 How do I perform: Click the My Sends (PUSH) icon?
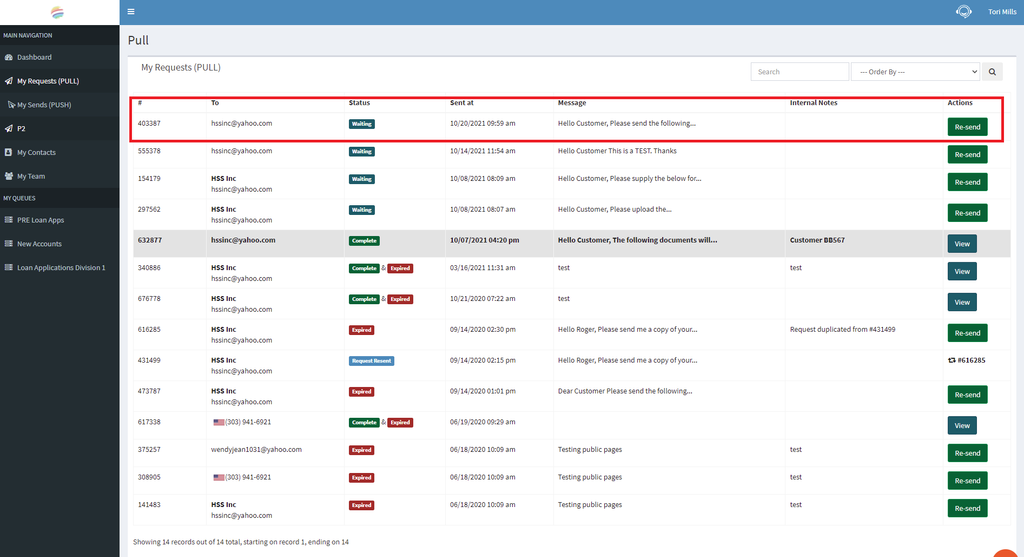click(11, 104)
